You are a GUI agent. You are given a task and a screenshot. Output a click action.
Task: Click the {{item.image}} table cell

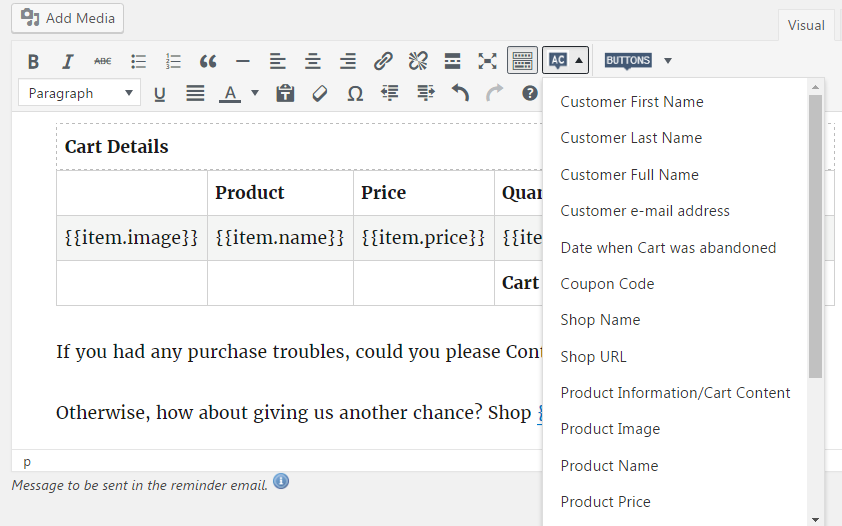coord(132,238)
